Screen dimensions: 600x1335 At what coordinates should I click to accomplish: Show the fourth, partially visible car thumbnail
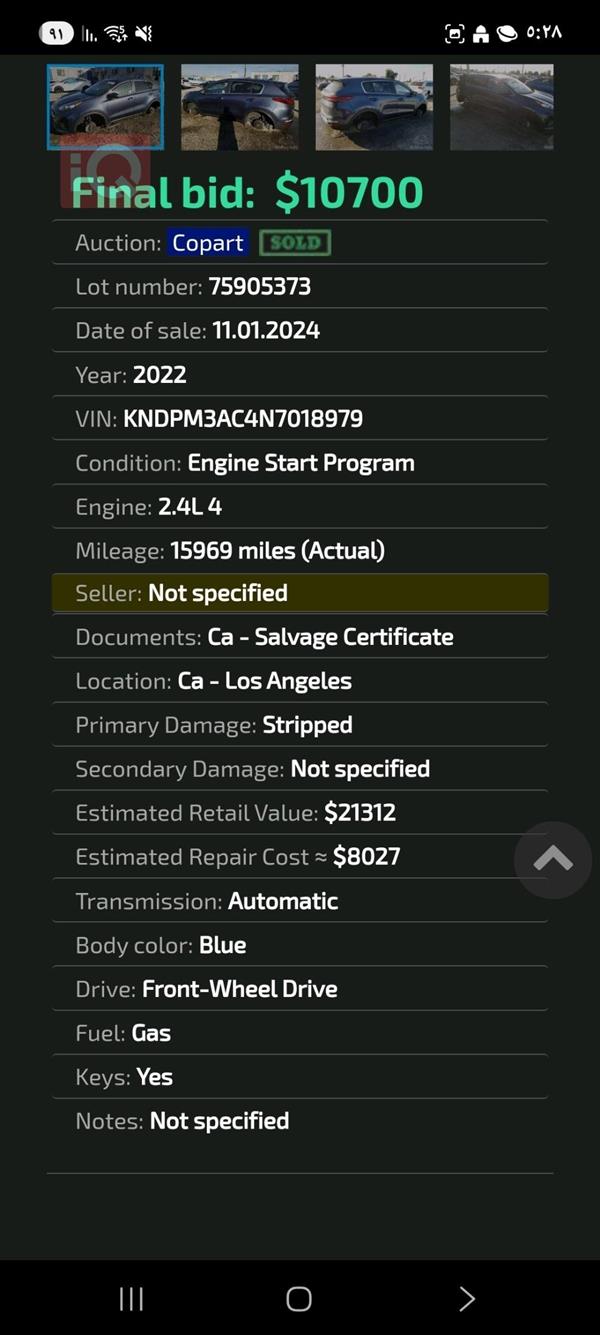point(501,106)
